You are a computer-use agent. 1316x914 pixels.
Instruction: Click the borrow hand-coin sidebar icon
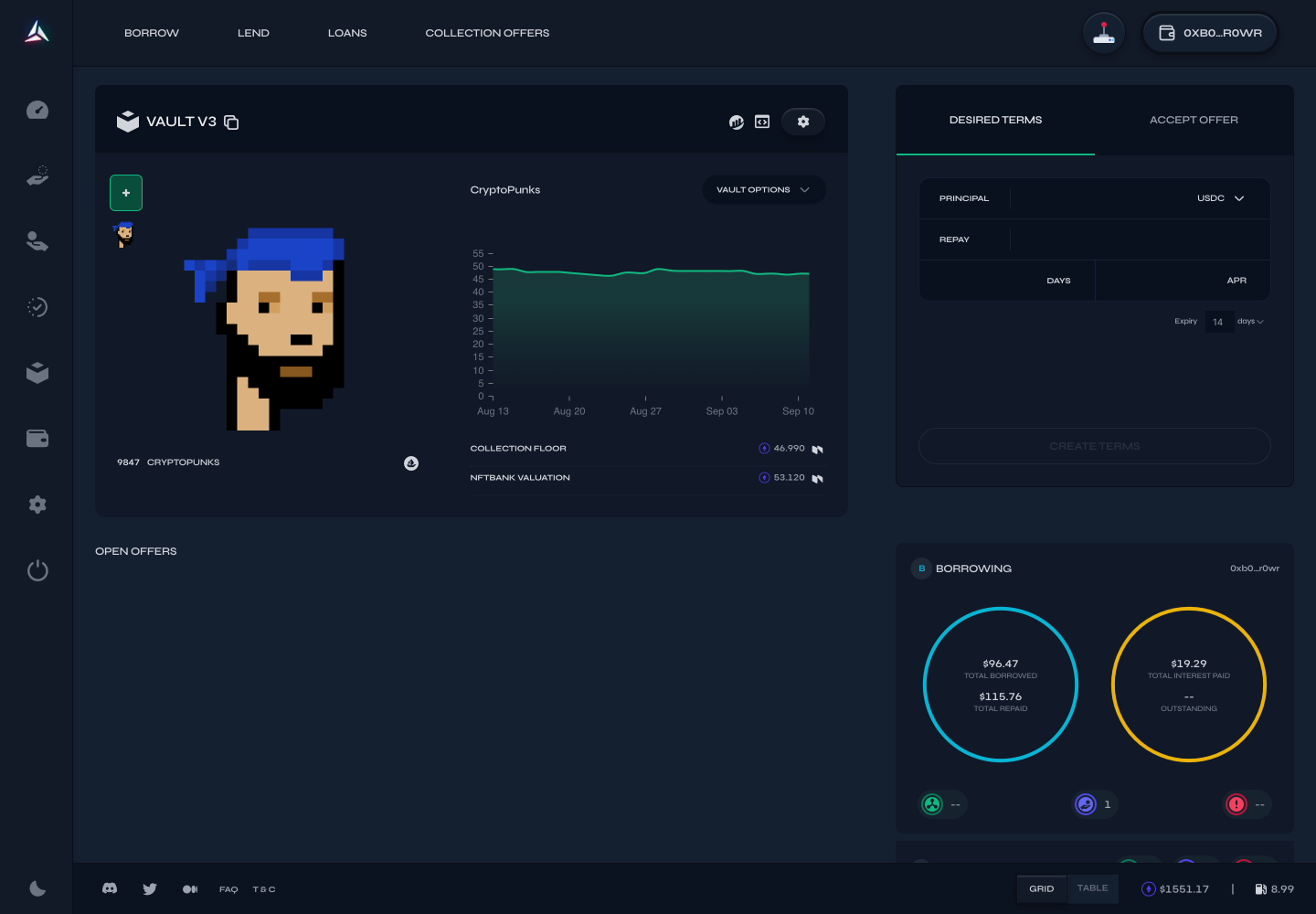(37, 175)
